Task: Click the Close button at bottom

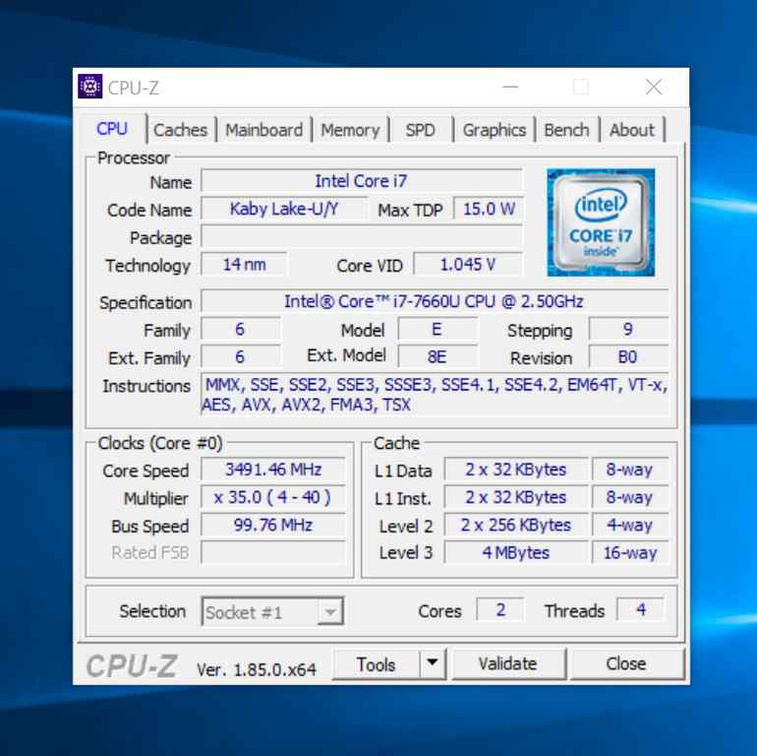Action: tap(626, 664)
